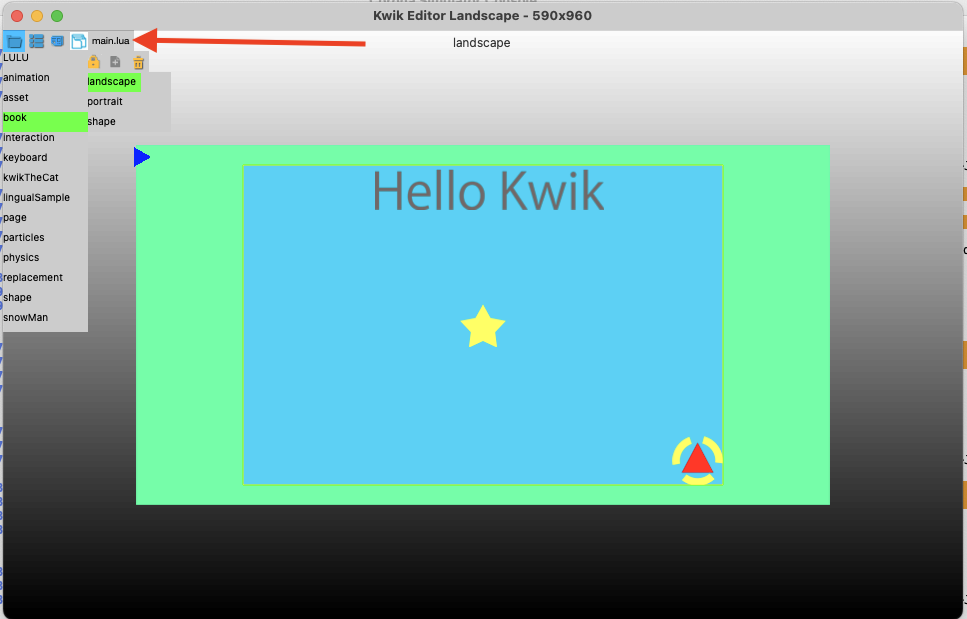Select the shape page under book
Screen dimensions: 967x619
[x=101, y=121]
